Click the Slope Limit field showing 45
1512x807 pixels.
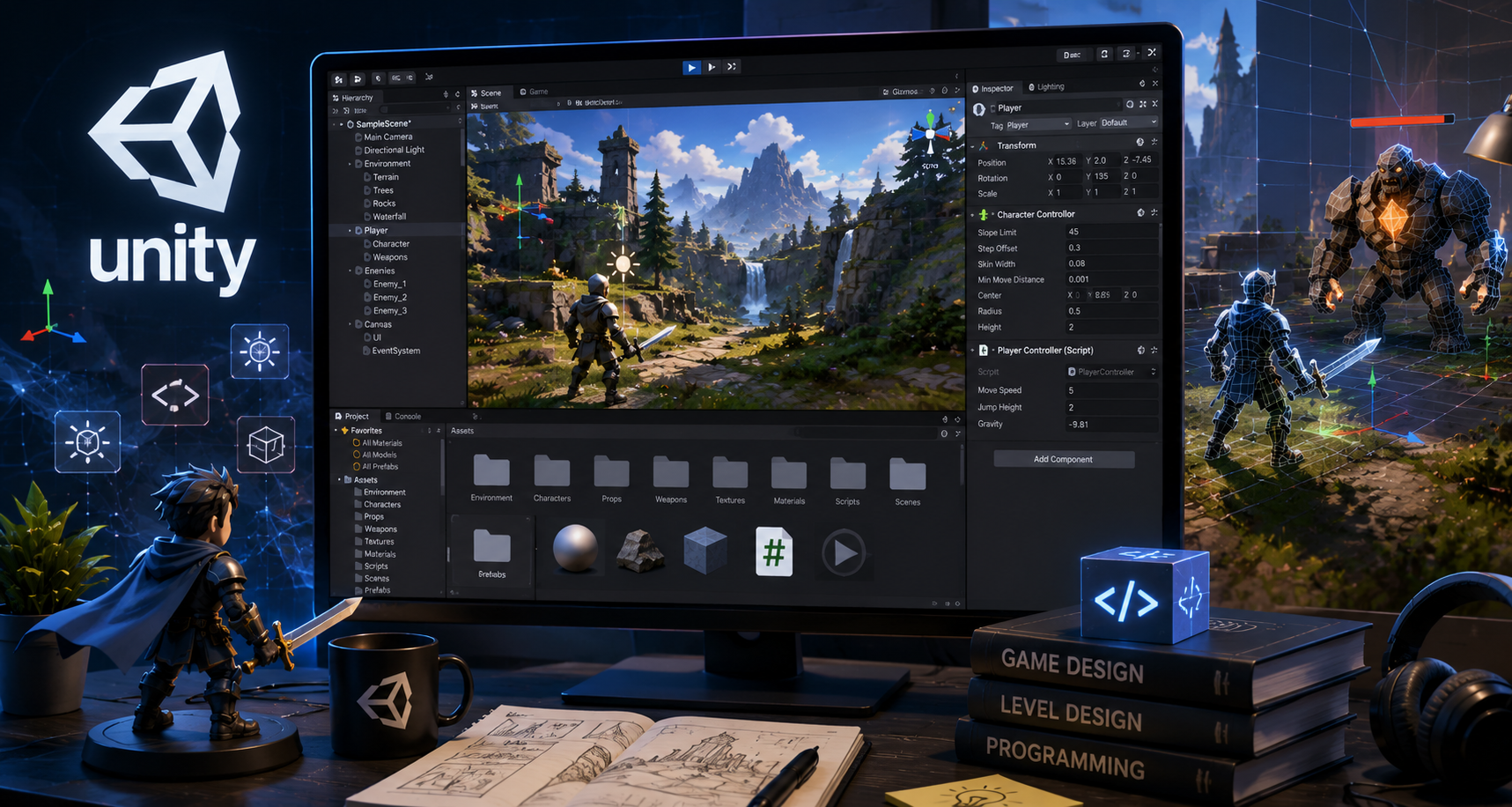(1112, 232)
